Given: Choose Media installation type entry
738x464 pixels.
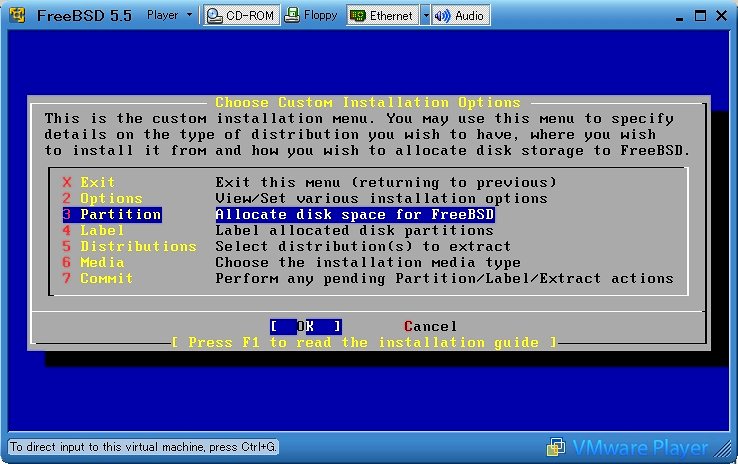Looking at the screenshot, I should click(x=102, y=262).
